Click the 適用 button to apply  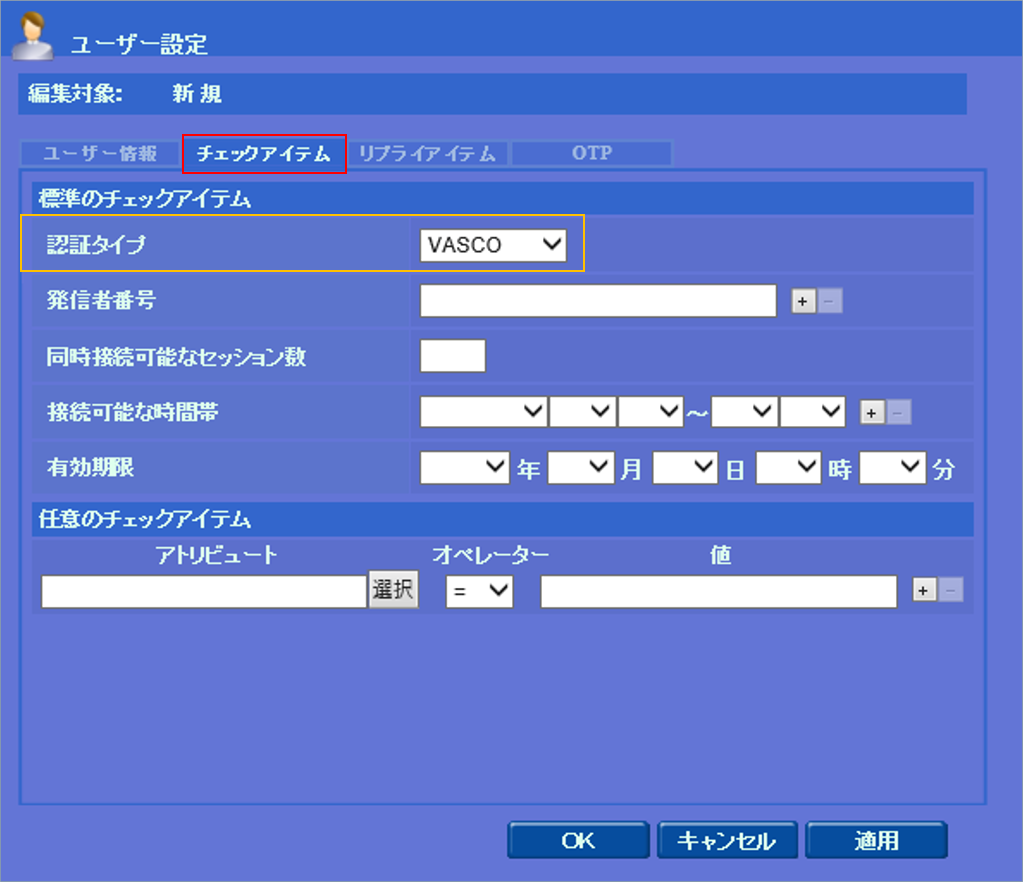[x=876, y=841]
